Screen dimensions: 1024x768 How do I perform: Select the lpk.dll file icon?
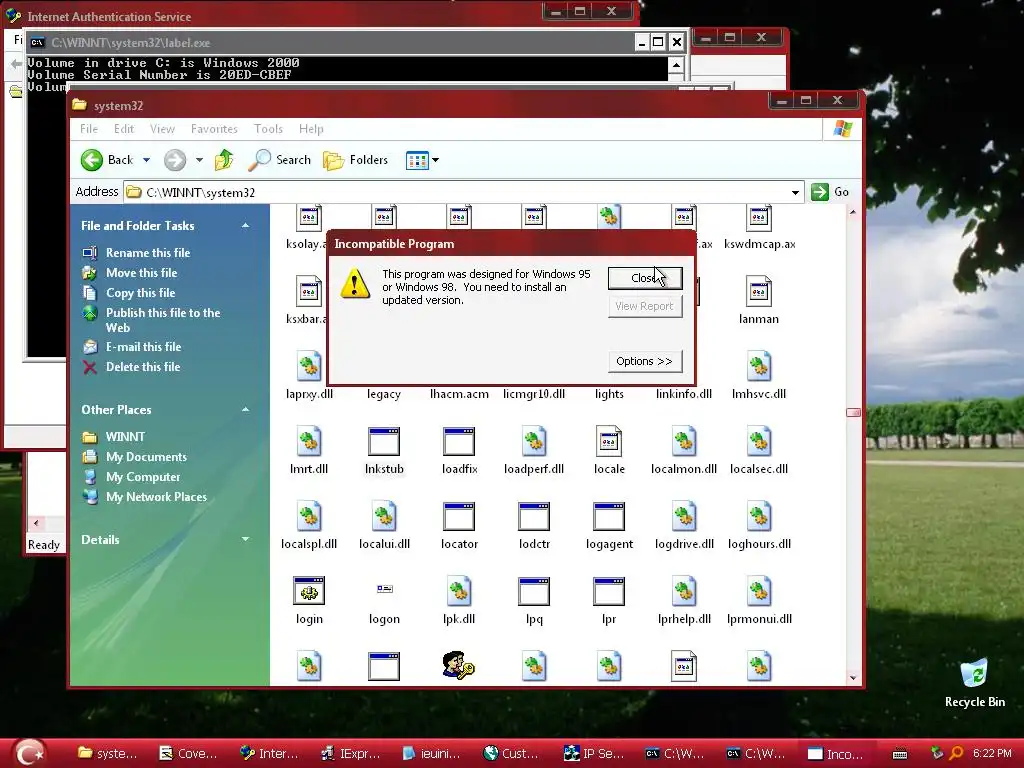(459, 592)
